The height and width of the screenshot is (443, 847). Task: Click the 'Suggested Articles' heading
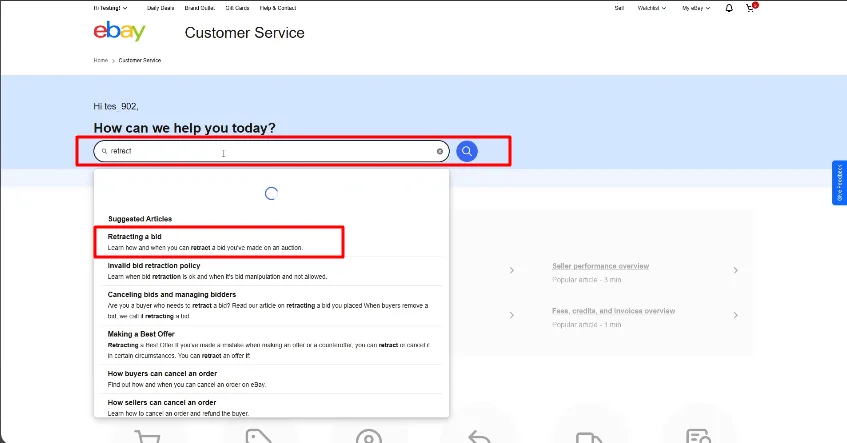point(140,219)
